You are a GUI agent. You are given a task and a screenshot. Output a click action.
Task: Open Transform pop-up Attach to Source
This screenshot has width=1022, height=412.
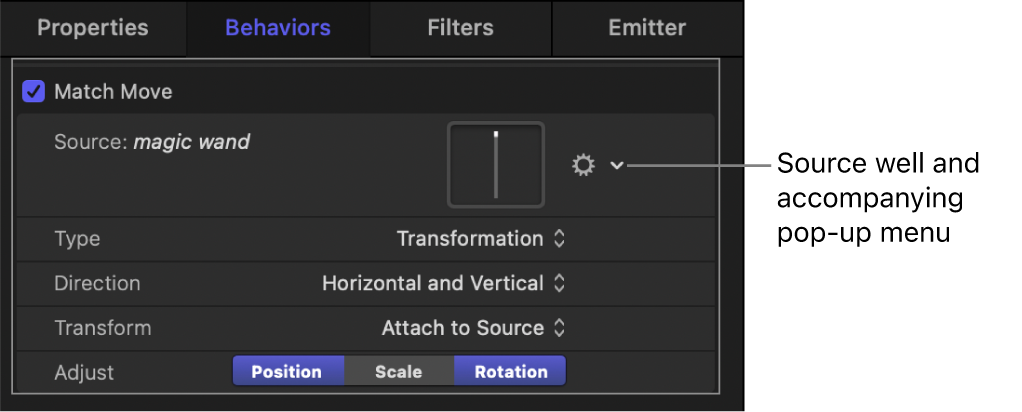coord(473,328)
